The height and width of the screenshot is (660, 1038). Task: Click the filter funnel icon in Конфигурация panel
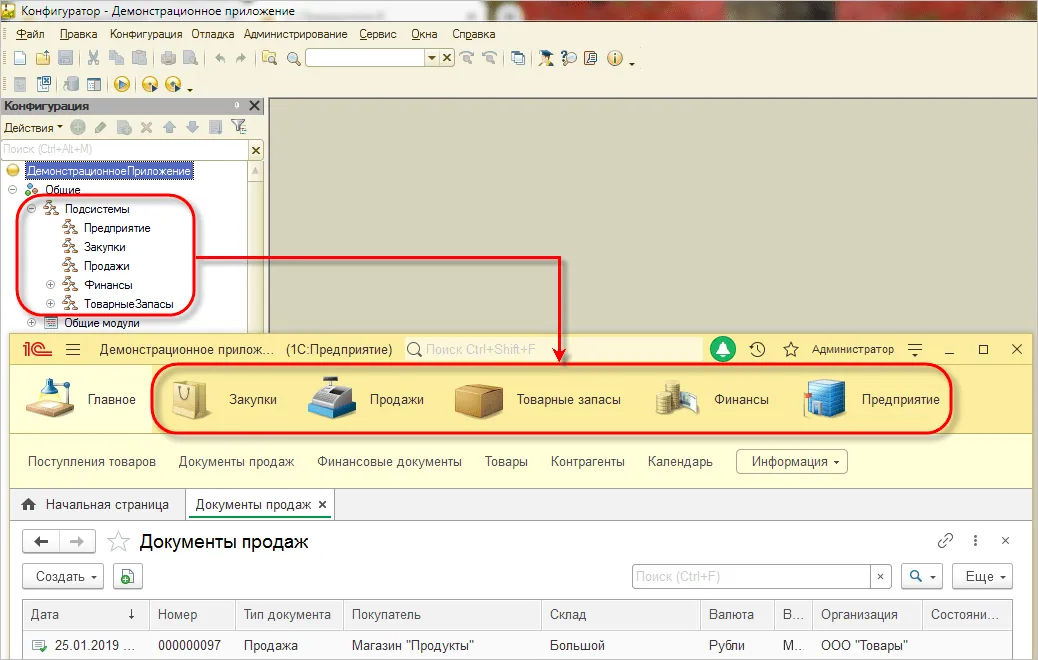point(238,126)
